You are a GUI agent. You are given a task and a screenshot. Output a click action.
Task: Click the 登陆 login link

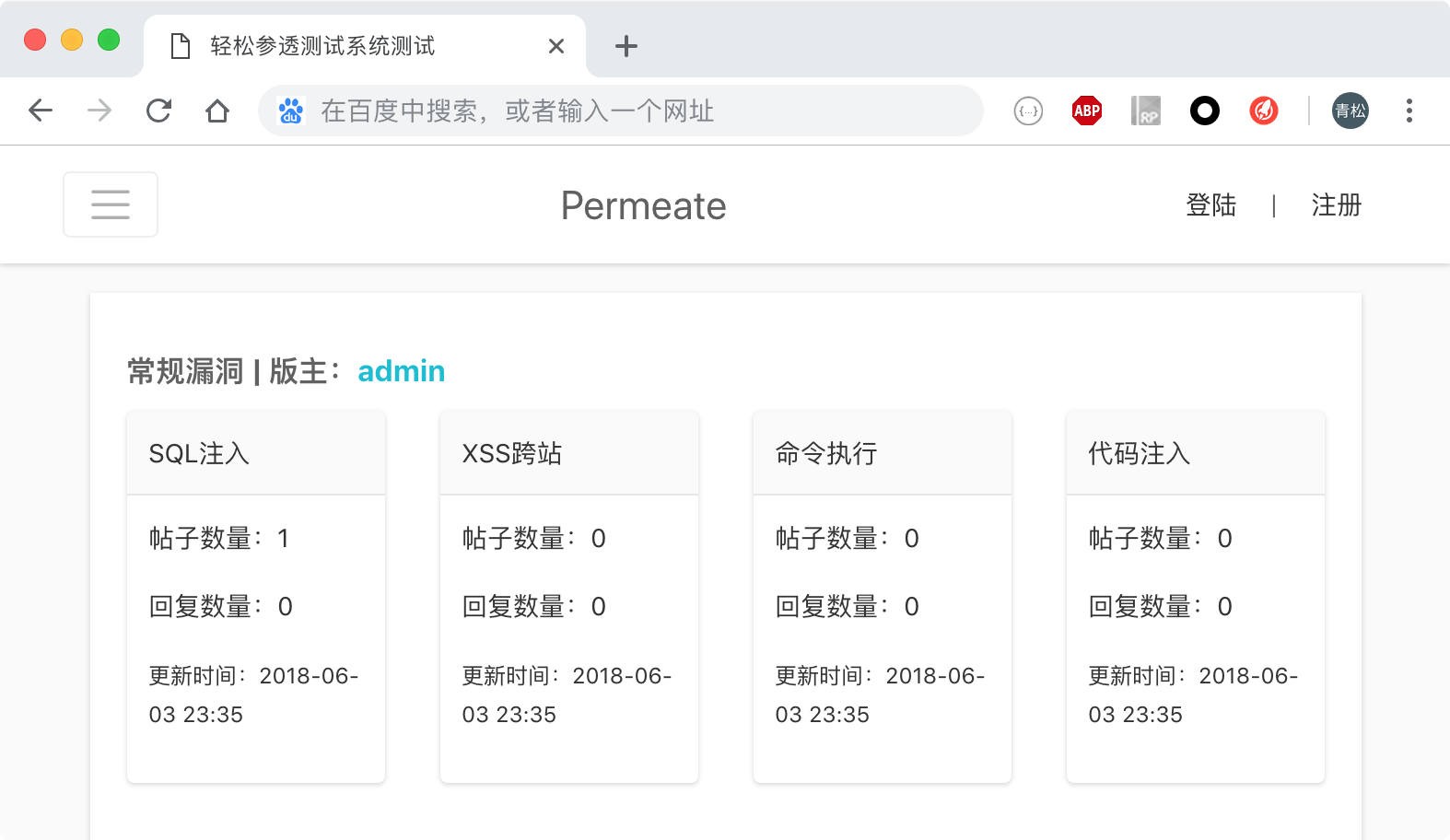1210,205
